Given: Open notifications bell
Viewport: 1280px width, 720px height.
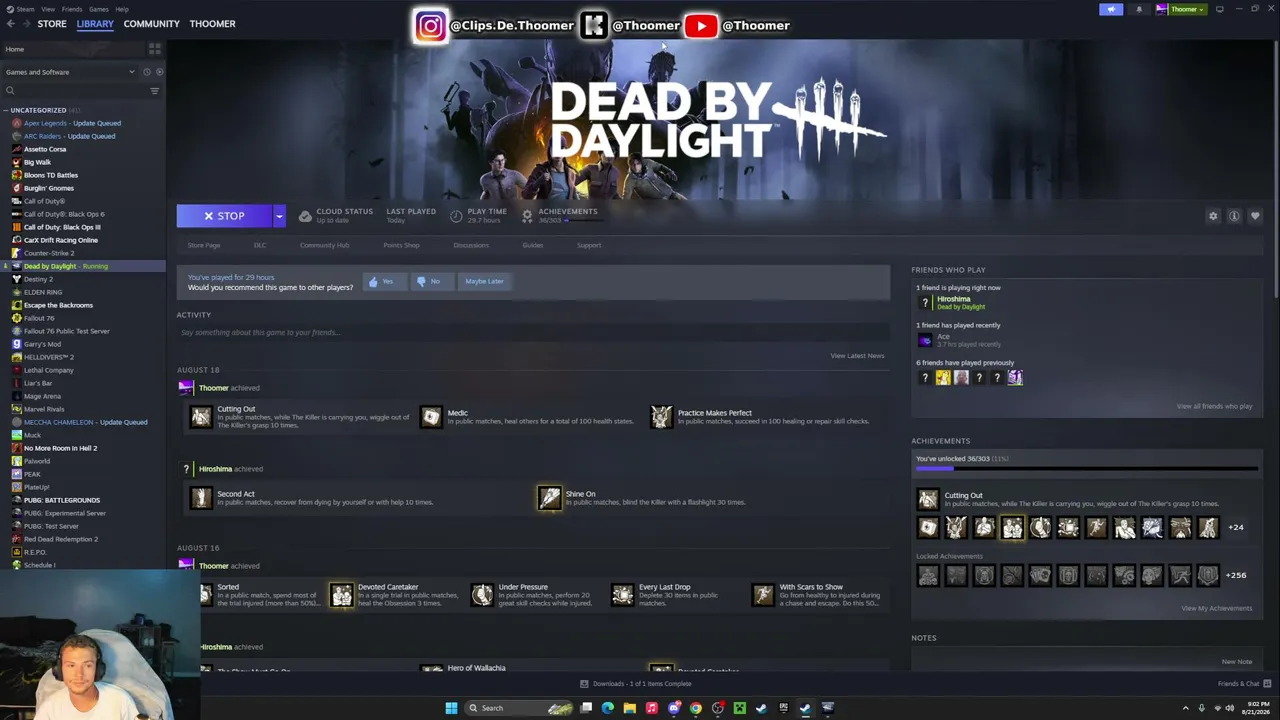Looking at the screenshot, I should click(x=1138, y=9).
